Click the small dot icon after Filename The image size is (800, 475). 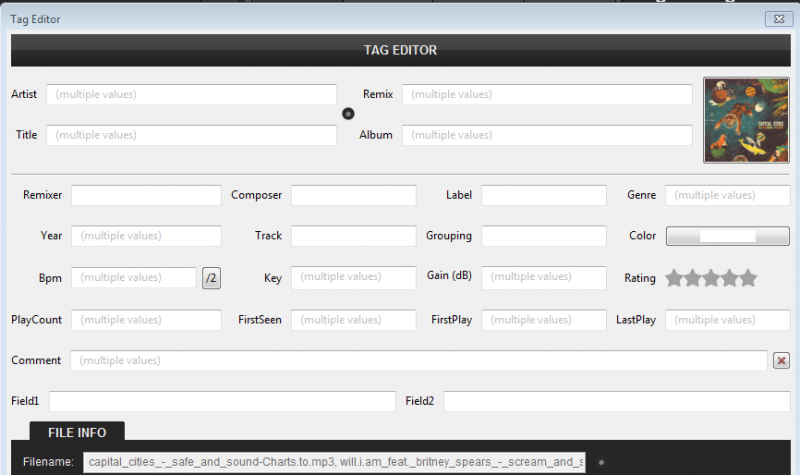pos(601,462)
